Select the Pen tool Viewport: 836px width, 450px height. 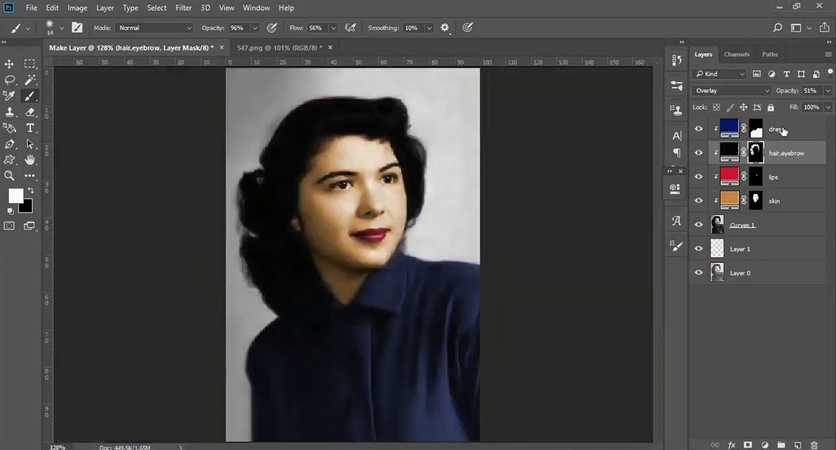[x=9, y=144]
